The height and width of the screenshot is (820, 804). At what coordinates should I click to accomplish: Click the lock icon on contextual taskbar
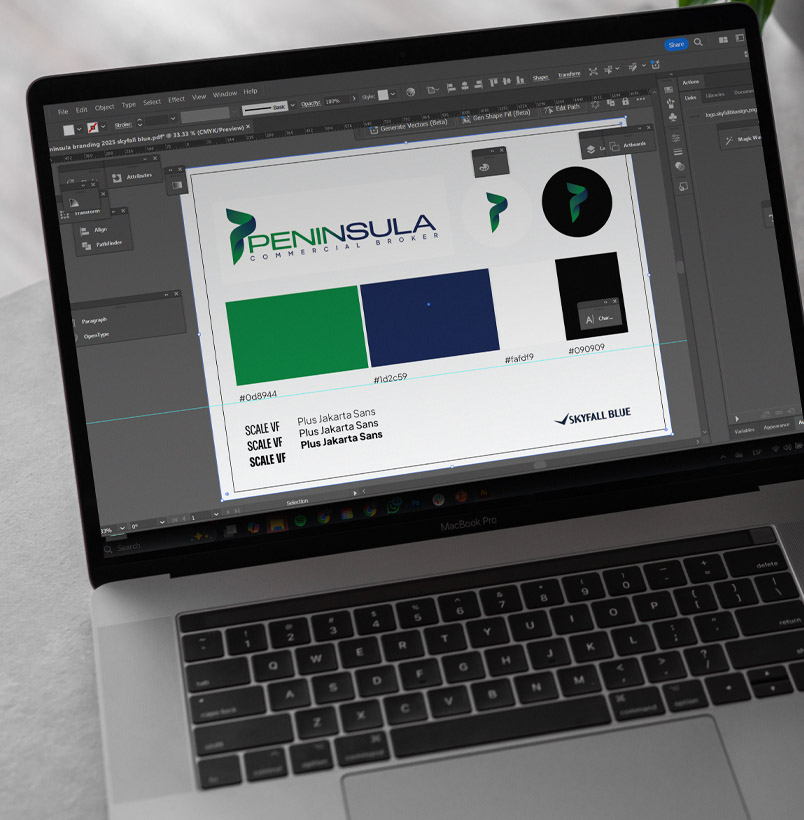[x=625, y=101]
